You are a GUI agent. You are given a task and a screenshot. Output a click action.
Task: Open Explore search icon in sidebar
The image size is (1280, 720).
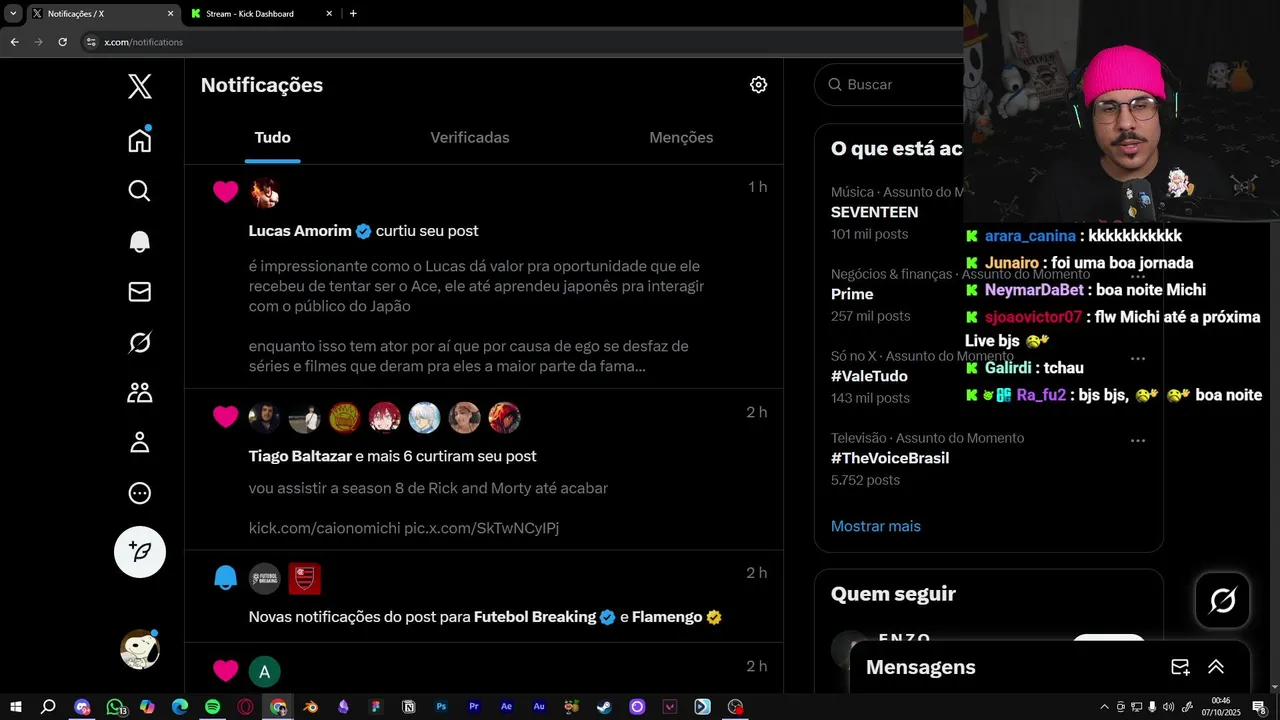[x=140, y=191]
